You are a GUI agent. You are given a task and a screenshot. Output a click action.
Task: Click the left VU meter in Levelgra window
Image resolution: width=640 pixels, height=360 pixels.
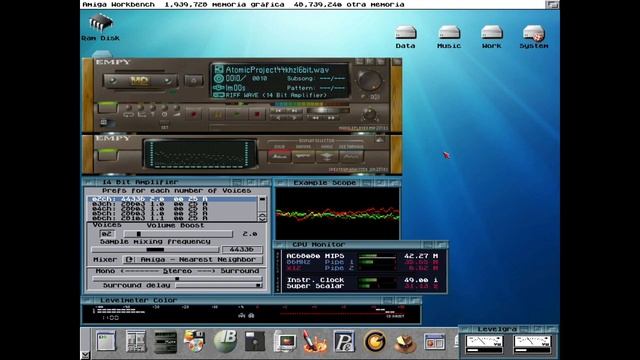(x=484, y=344)
